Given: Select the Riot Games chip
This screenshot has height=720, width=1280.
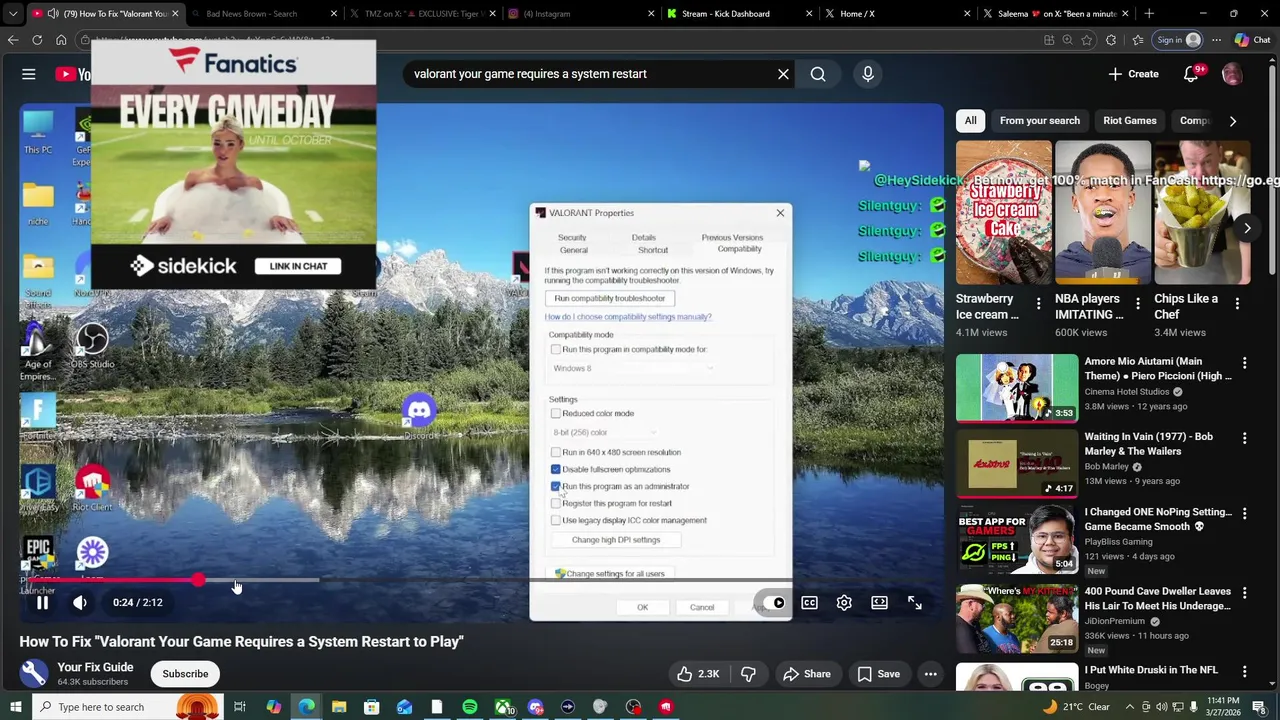Looking at the screenshot, I should coord(1130,121).
